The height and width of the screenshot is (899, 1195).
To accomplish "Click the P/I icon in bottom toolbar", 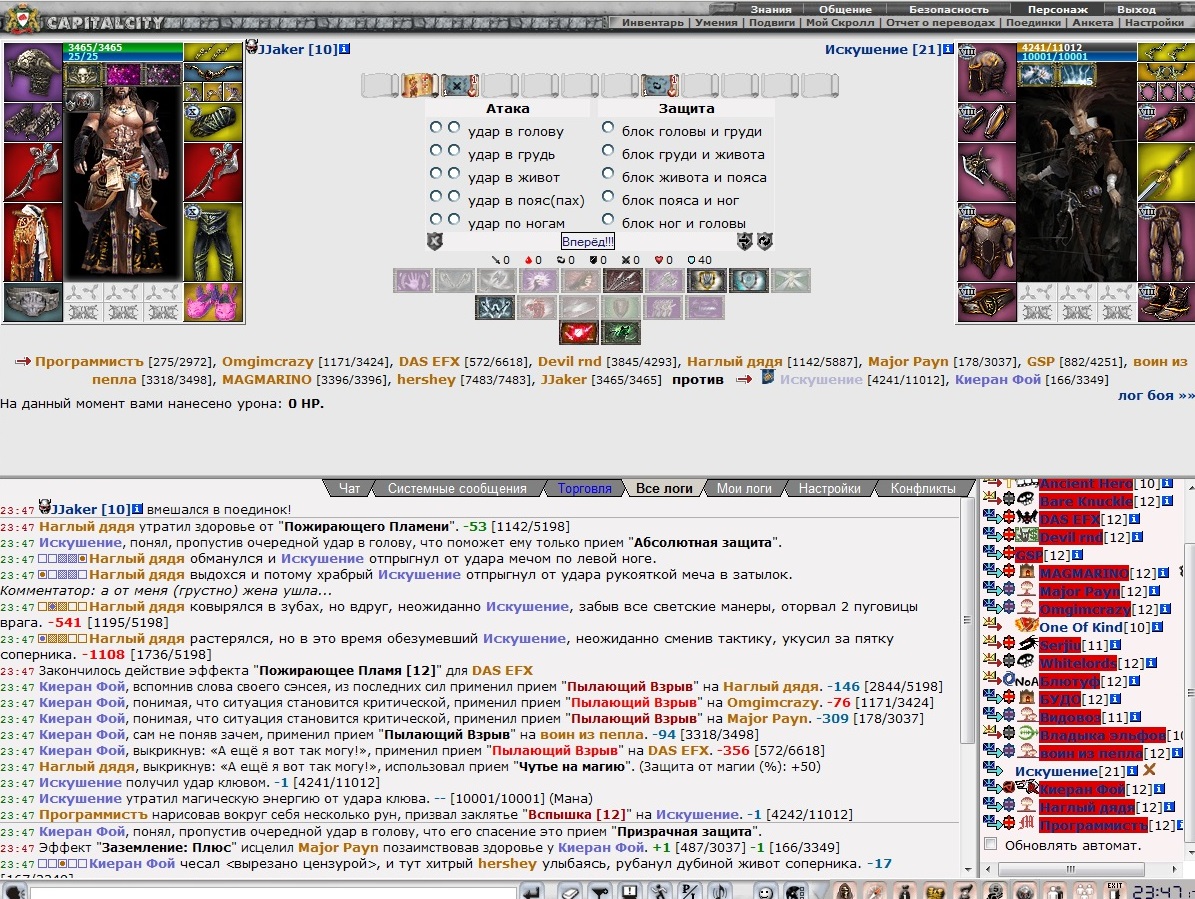I will 689,891.
